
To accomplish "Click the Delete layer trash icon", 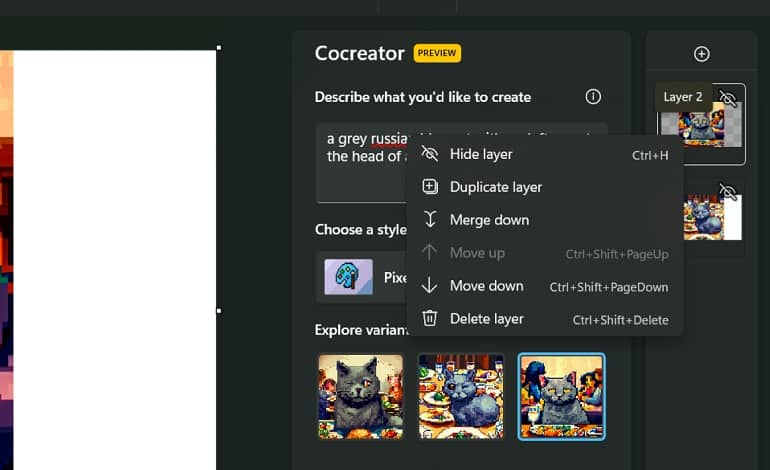I will 430,318.
